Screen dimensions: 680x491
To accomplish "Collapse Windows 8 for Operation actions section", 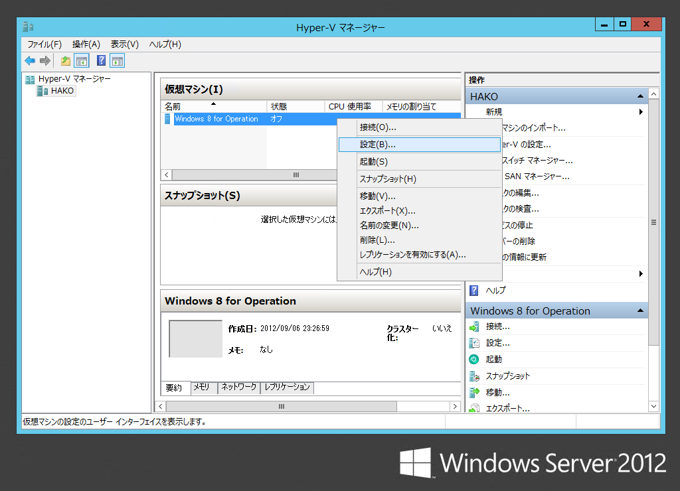I will 640,311.
